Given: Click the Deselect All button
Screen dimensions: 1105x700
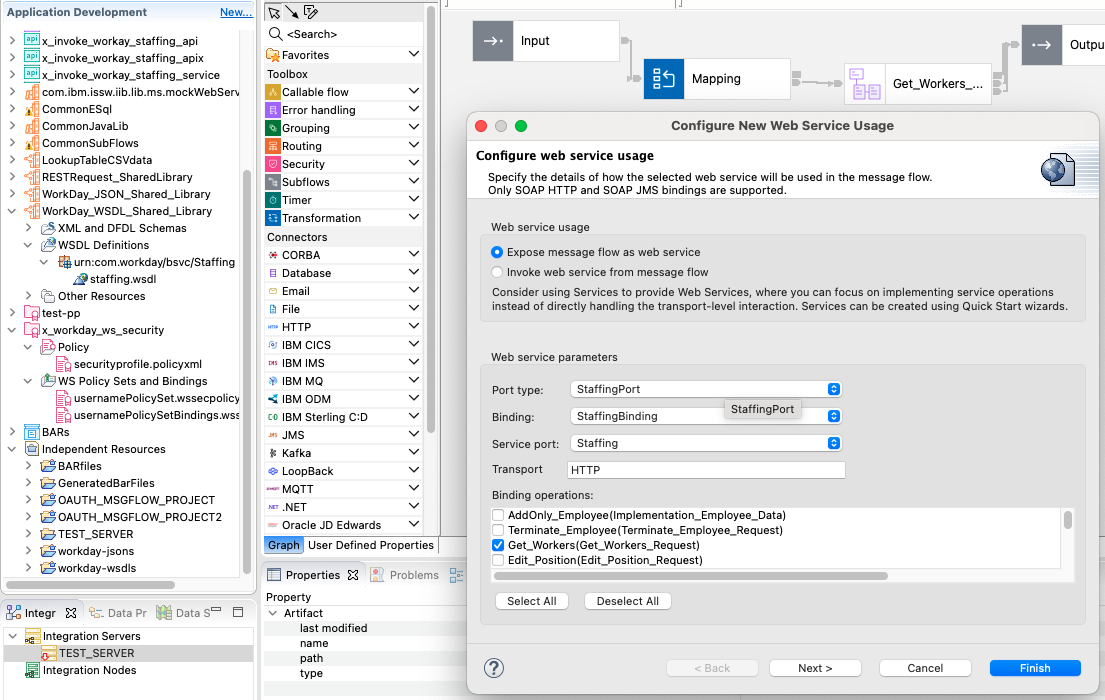Looking at the screenshot, I should click(x=627, y=601).
